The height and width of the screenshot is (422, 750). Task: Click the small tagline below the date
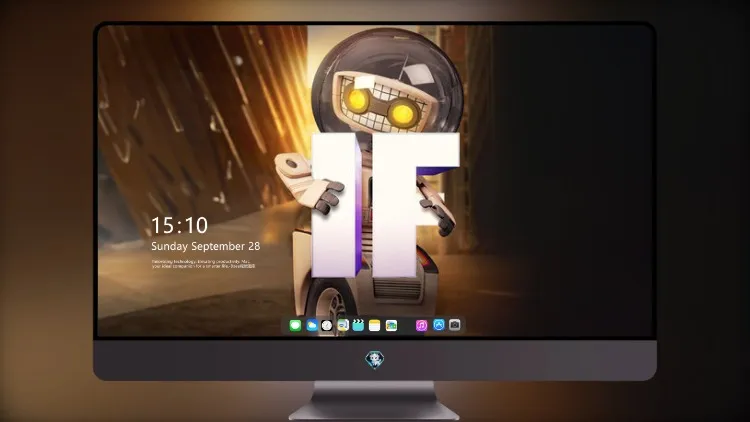pos(203,264)
